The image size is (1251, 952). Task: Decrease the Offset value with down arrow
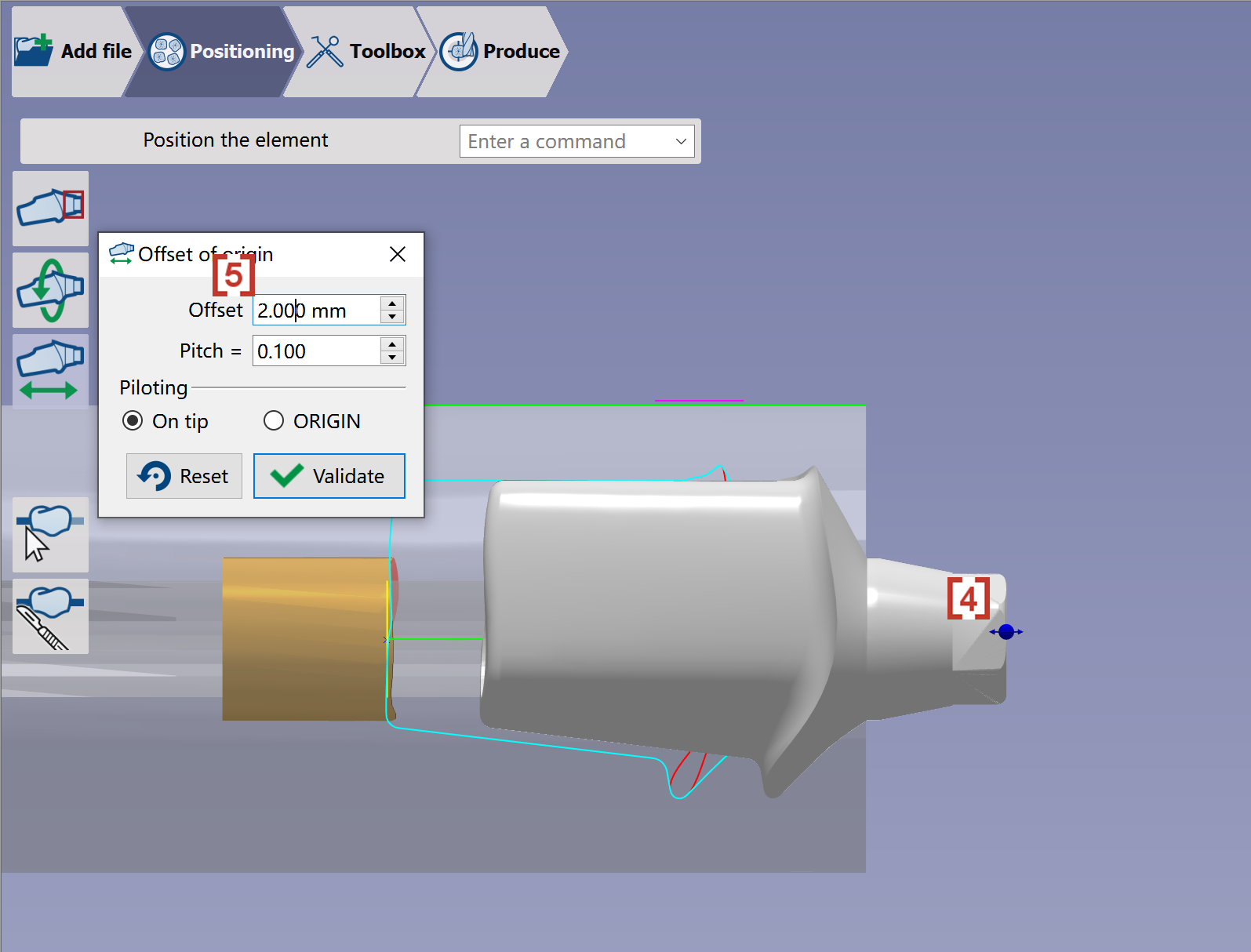click(x=392, y=317)
